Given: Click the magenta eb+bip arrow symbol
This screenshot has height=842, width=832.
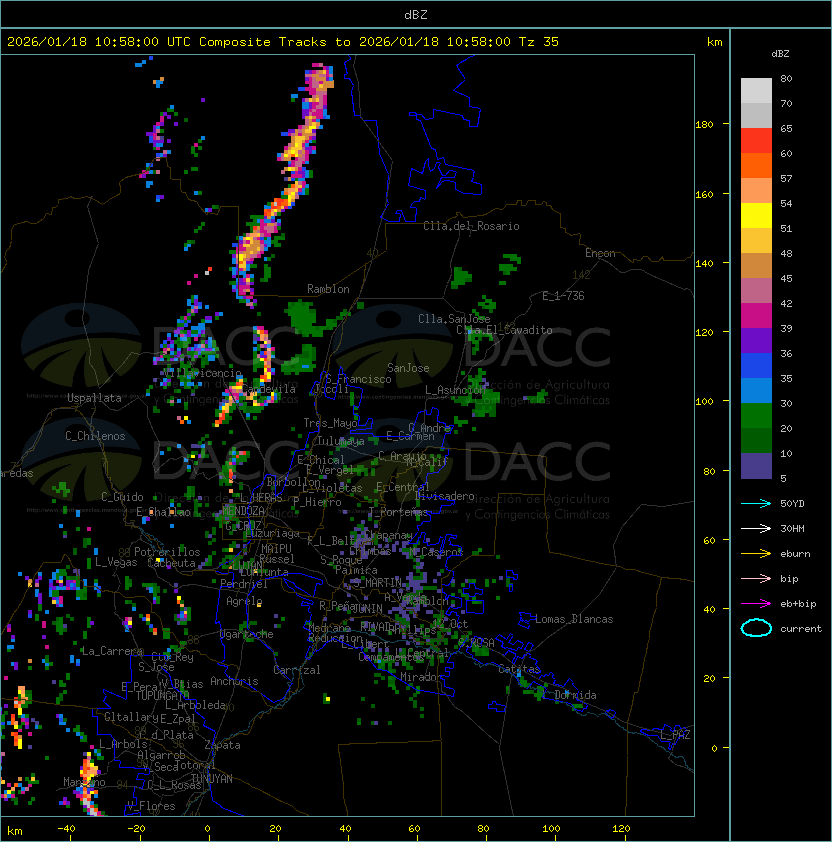Looking at the screenshot, I should [x=756, y=604].
